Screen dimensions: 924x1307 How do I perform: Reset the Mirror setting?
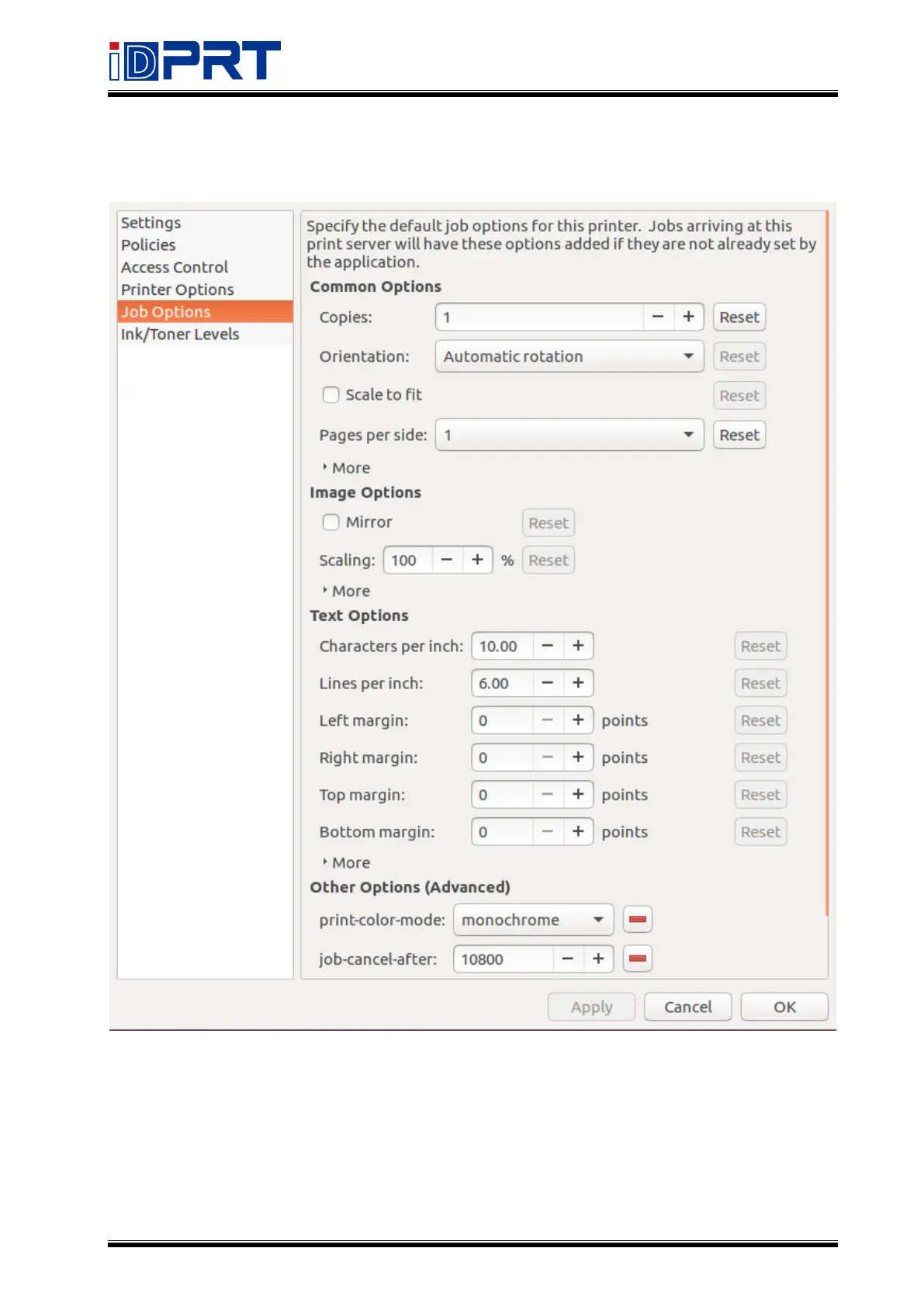549,523
